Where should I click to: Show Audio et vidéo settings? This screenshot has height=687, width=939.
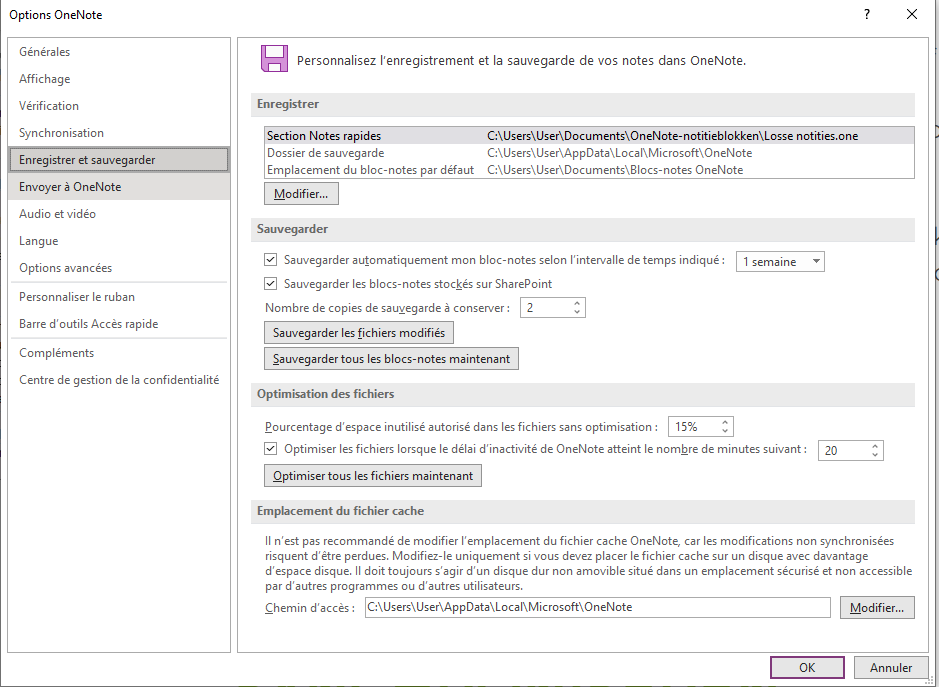coord(119,214)
